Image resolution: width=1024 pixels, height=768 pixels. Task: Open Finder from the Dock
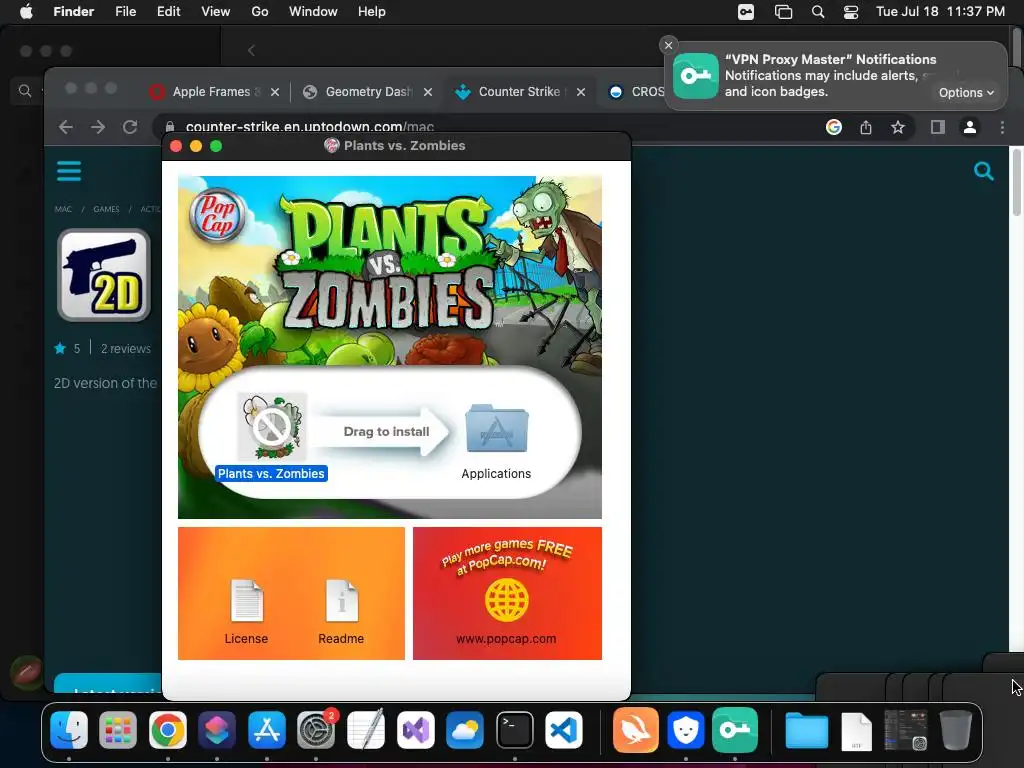69,730
